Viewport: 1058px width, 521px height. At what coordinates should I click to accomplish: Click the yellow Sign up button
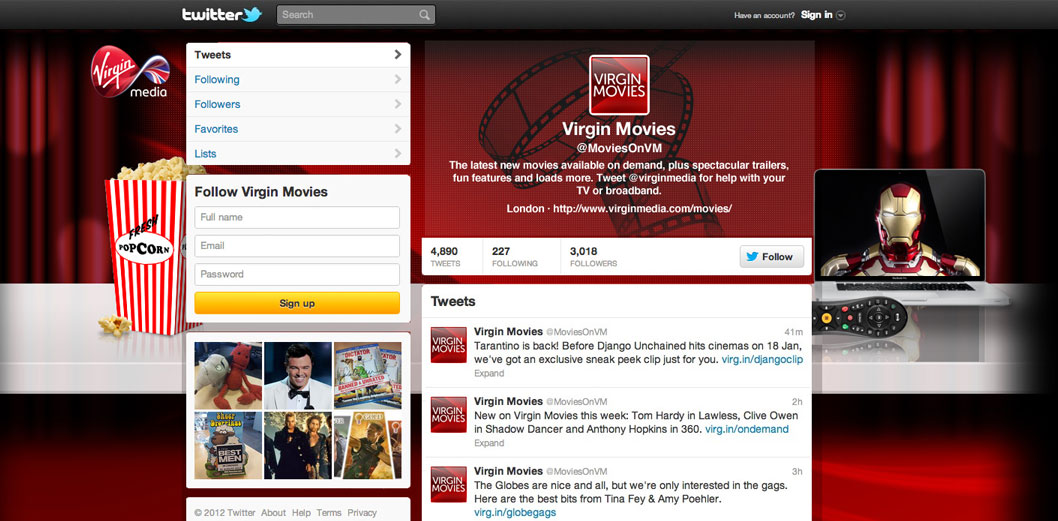297,303
